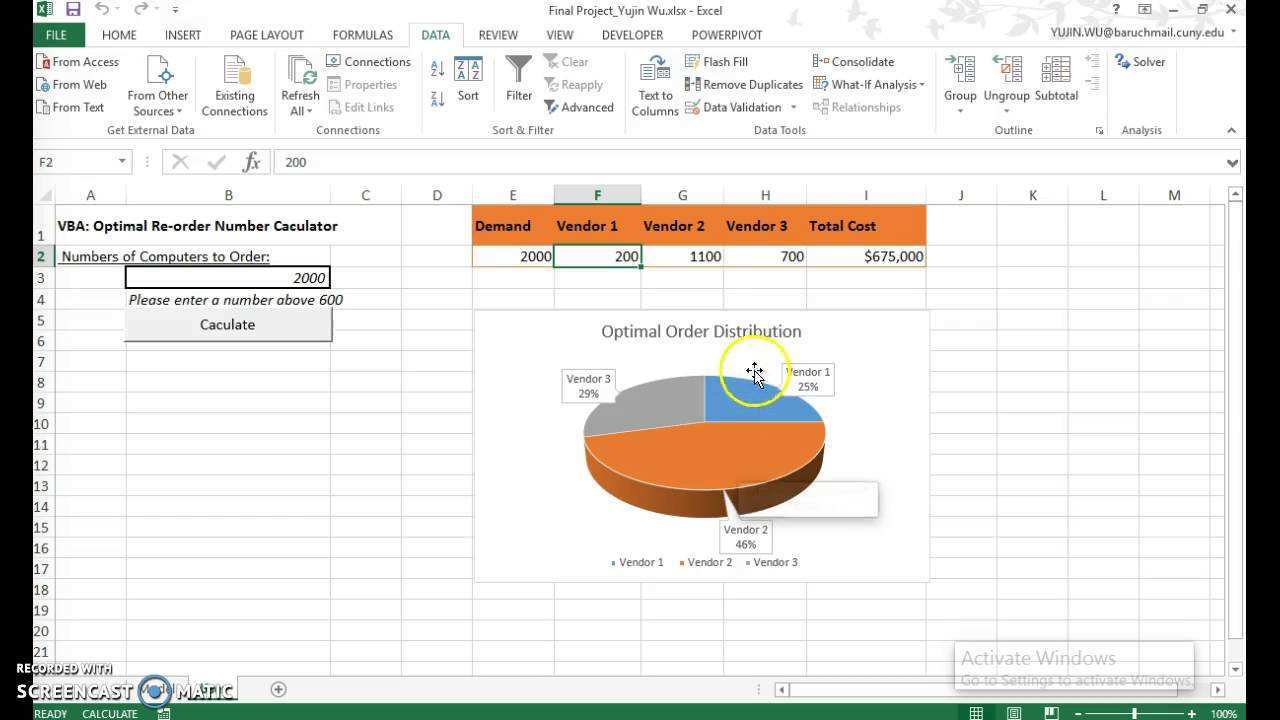Click the Insert Function fx icon
The image size is (1280, 720).
point(252,162)
